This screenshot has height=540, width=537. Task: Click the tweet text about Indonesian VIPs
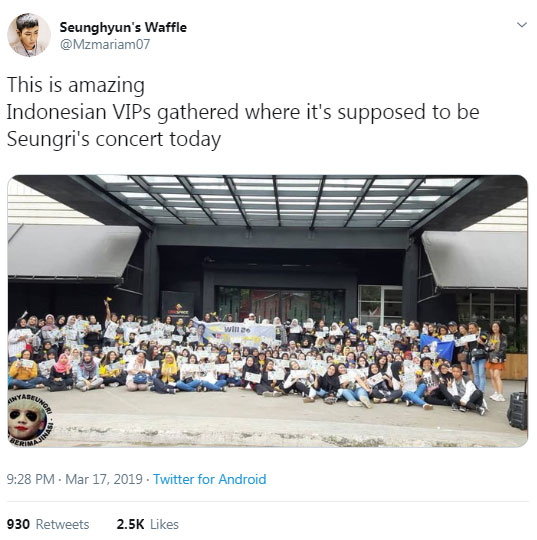tap(243, 112)
